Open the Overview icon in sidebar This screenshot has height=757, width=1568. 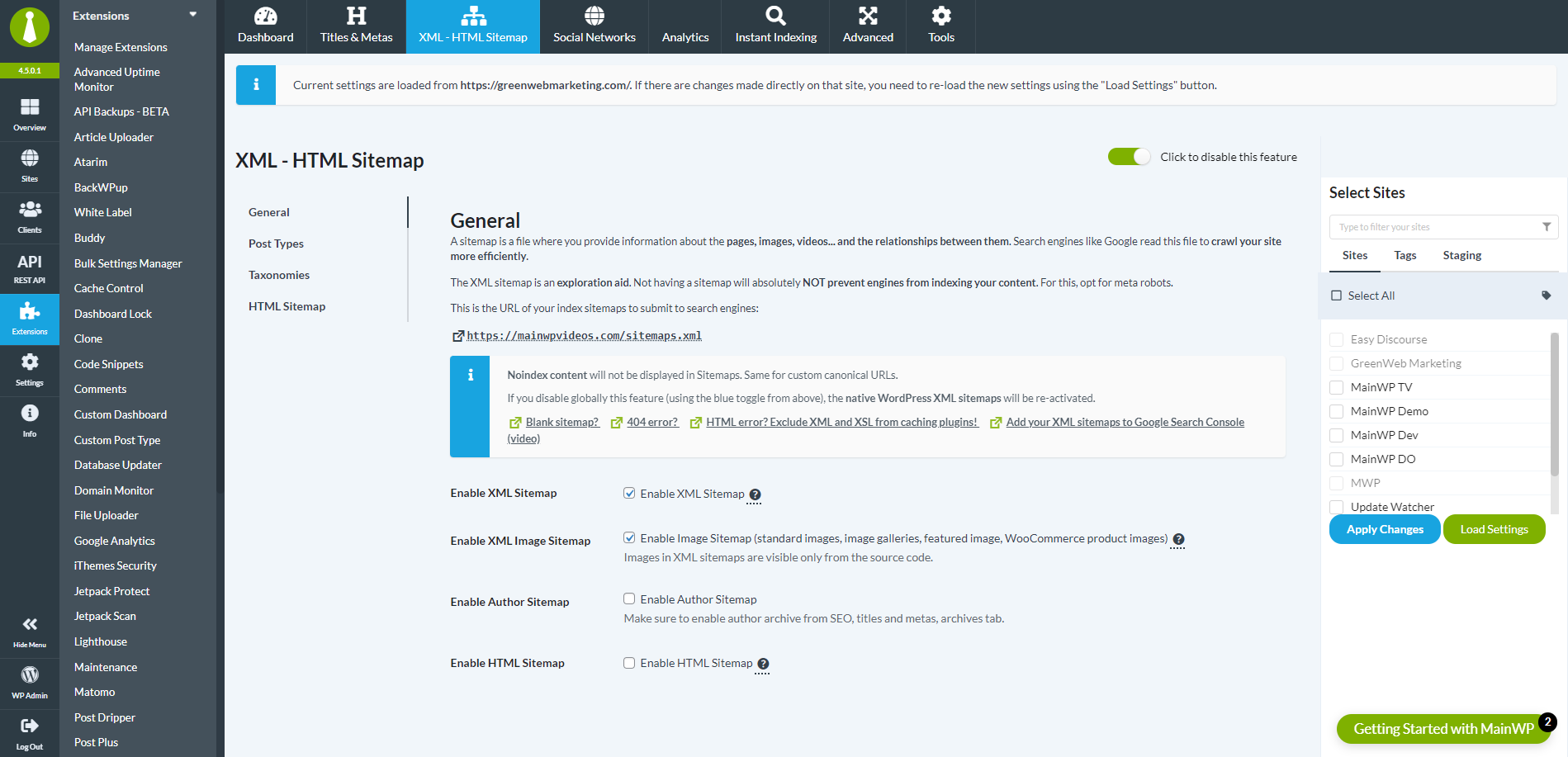coord(30,115)
